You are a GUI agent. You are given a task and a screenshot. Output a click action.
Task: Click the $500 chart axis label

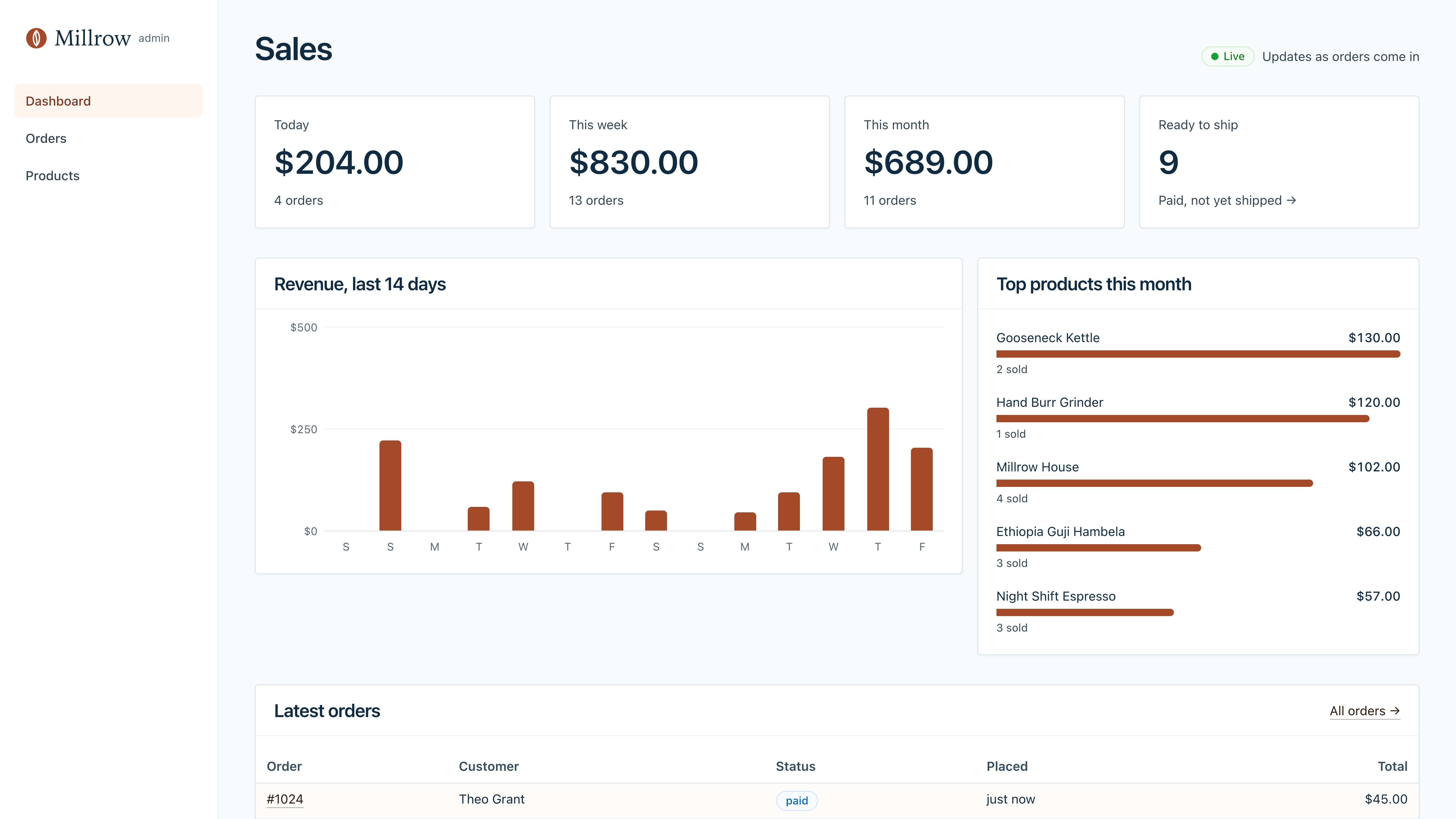[304, 327]
